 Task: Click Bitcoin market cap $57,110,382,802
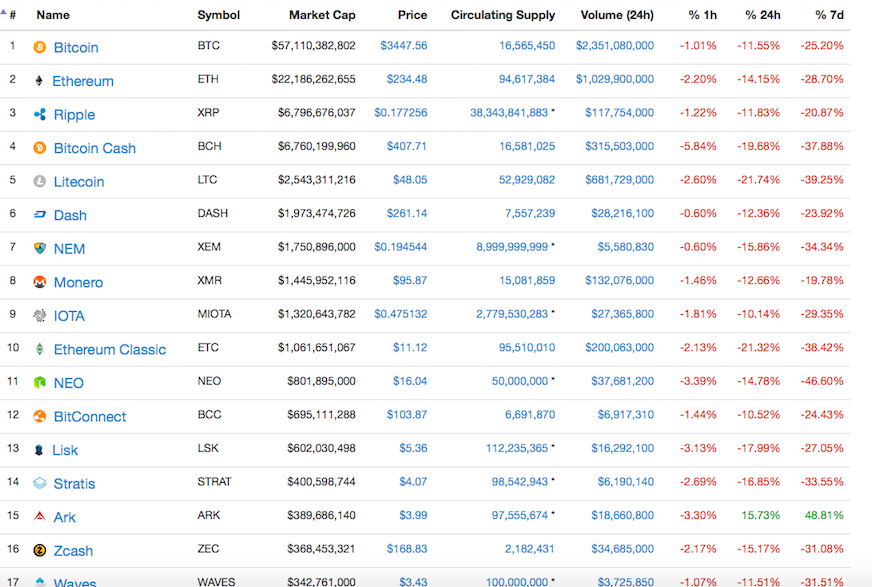314,46
